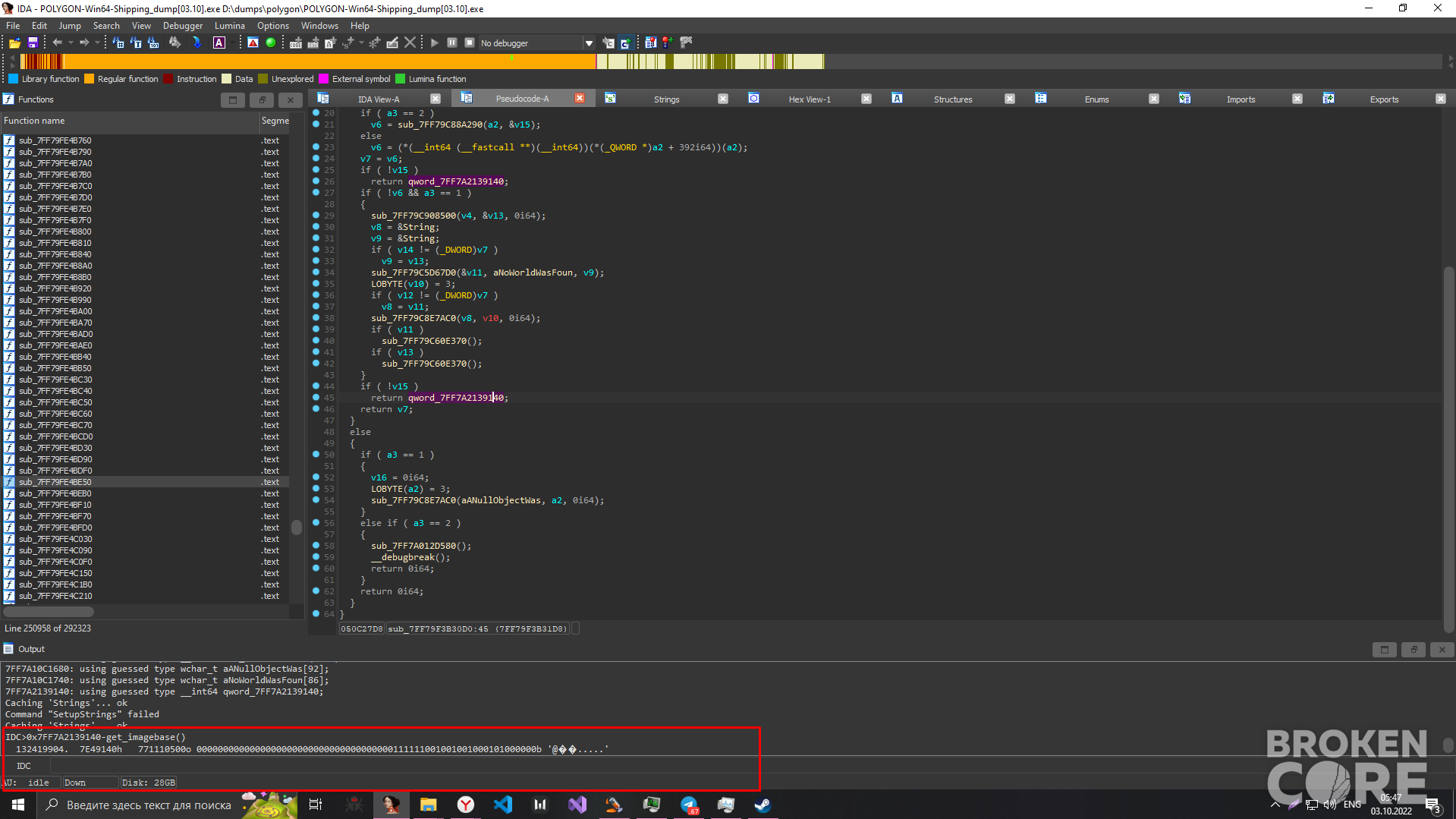Open the Lumina menu
The image size is (1456, 819).
point(230,26)
